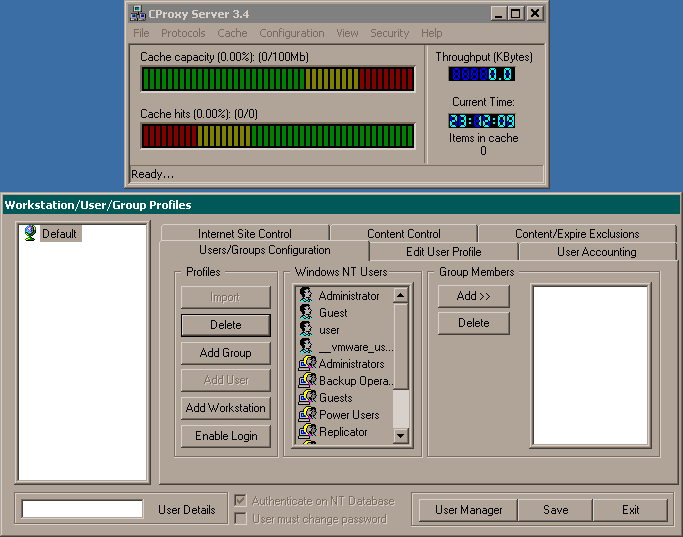
Task: Click the Guests group icon
Action: [307, 397]
